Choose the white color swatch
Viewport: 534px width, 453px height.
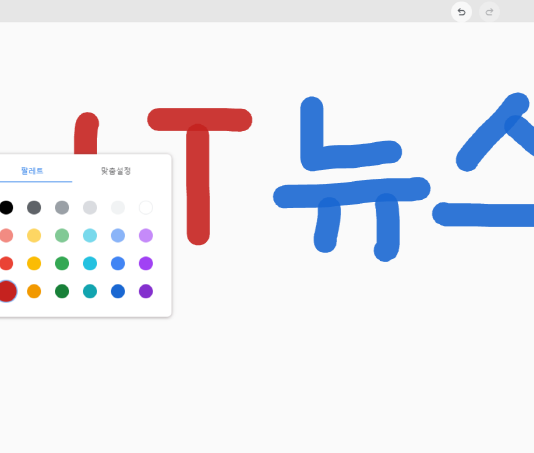click(146, 207)
